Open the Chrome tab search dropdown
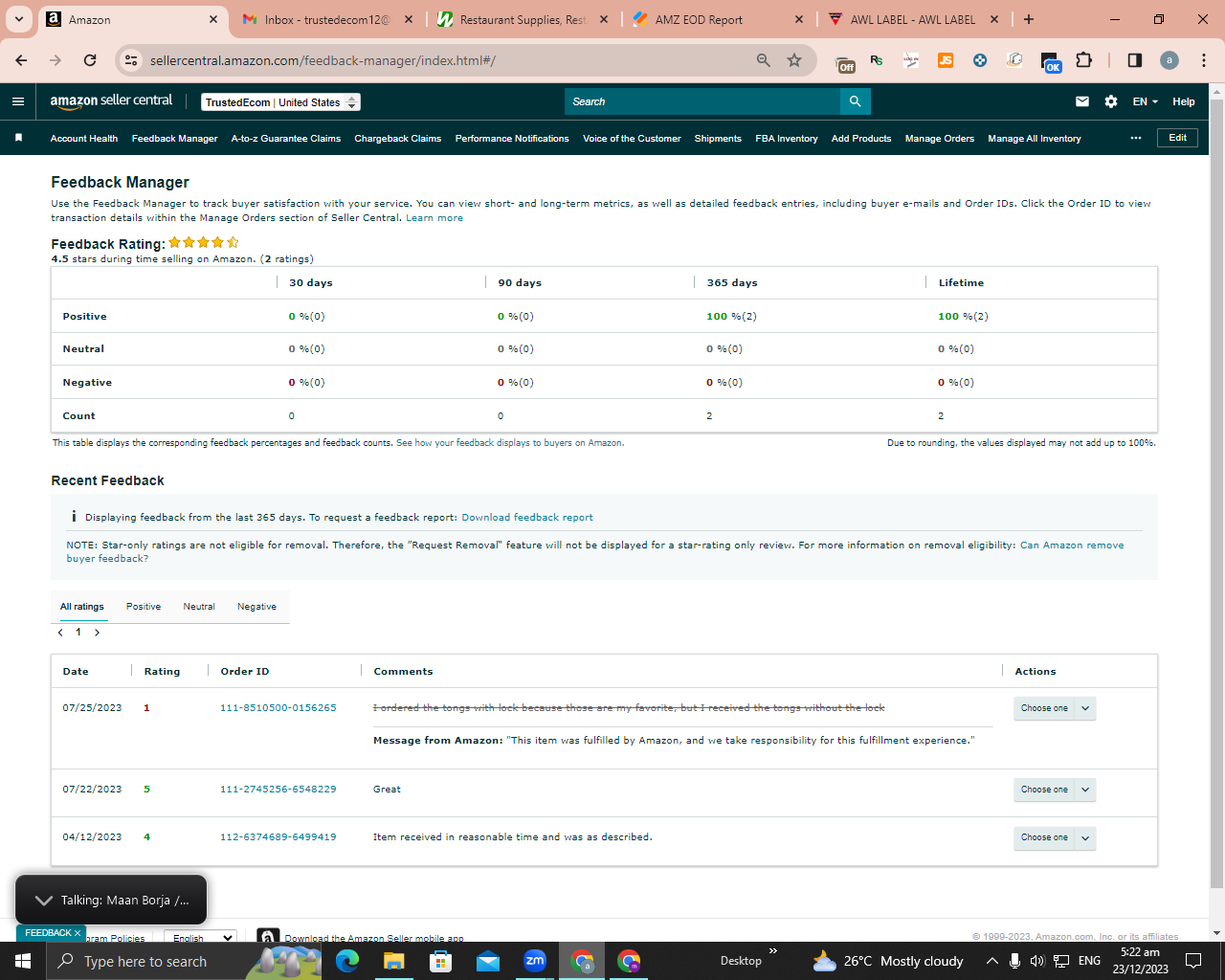Viewport: 1225px width, 980px height. pyautogui.click(x=18, y=19)
